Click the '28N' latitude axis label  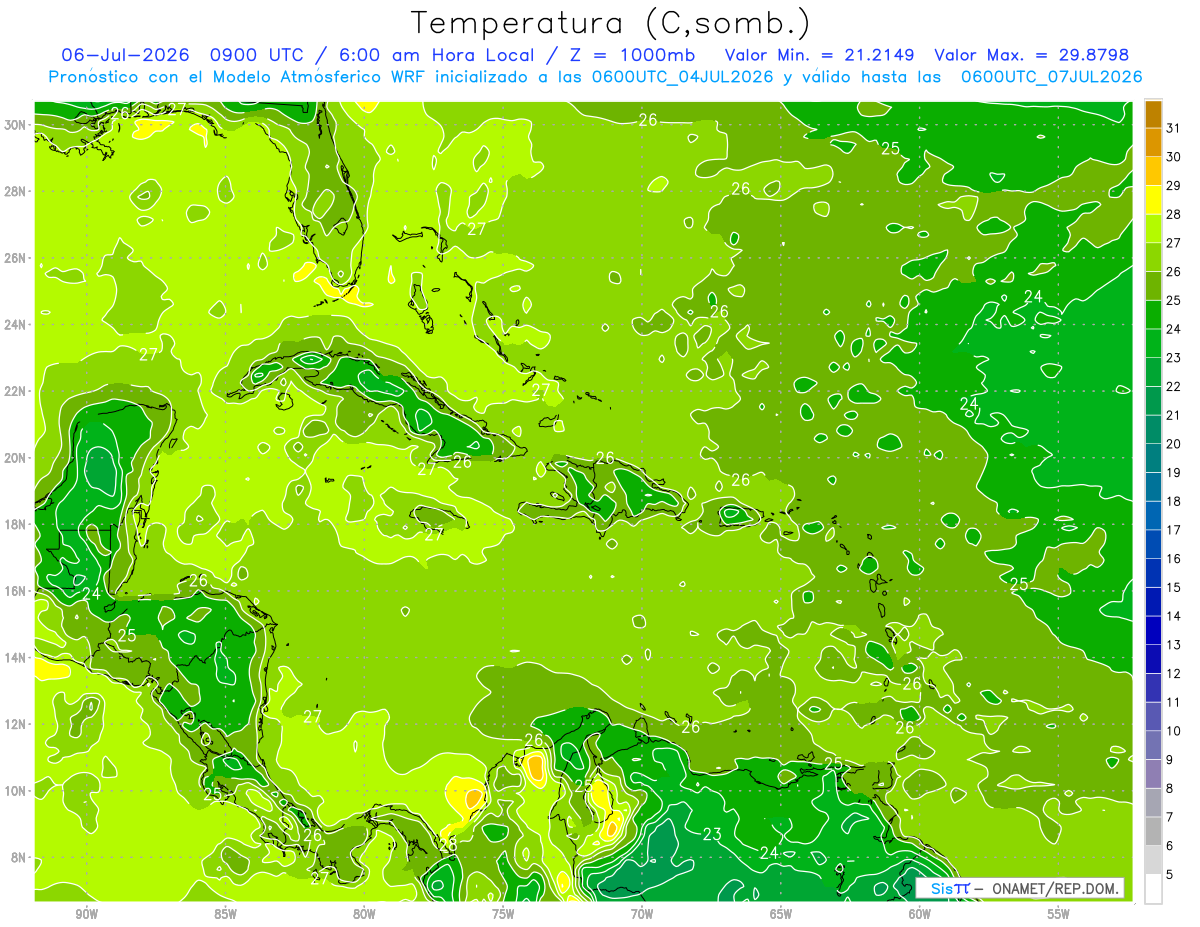(15, 191)
